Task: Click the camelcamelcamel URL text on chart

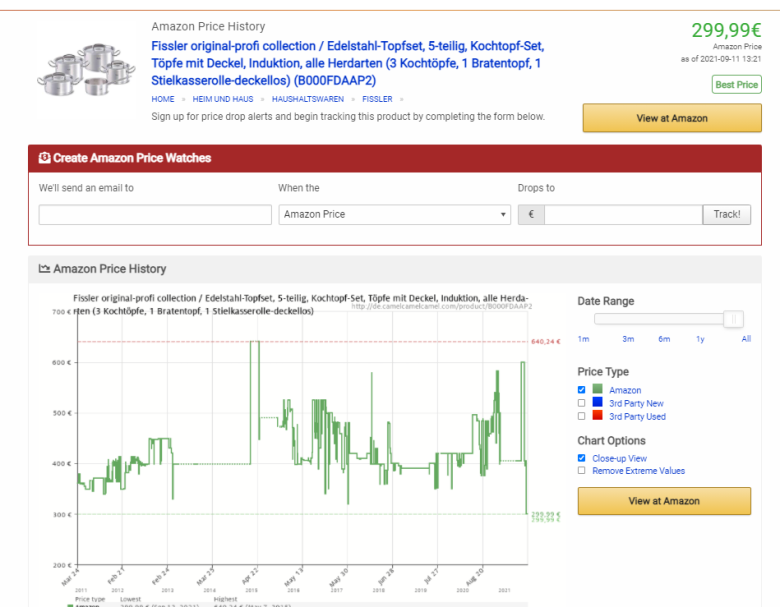Action: coord(442,306)
